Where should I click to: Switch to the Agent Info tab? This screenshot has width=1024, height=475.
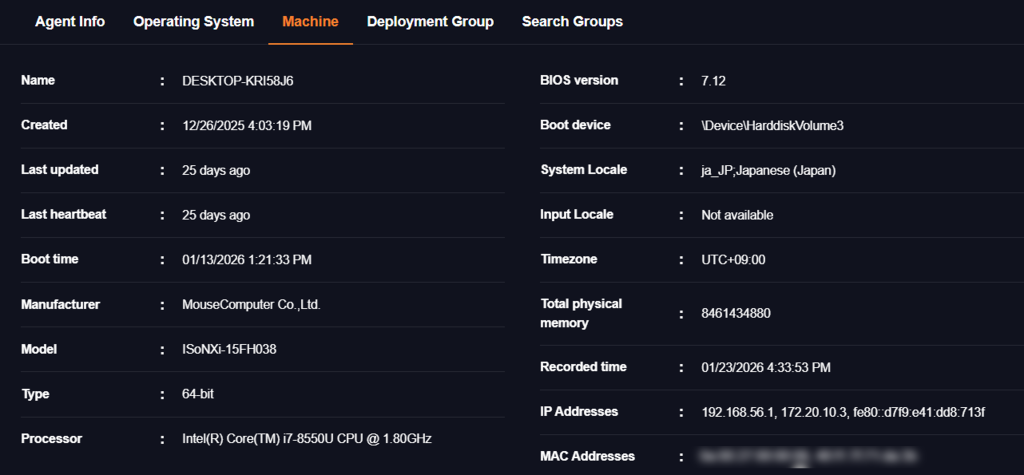coord(70,21)
